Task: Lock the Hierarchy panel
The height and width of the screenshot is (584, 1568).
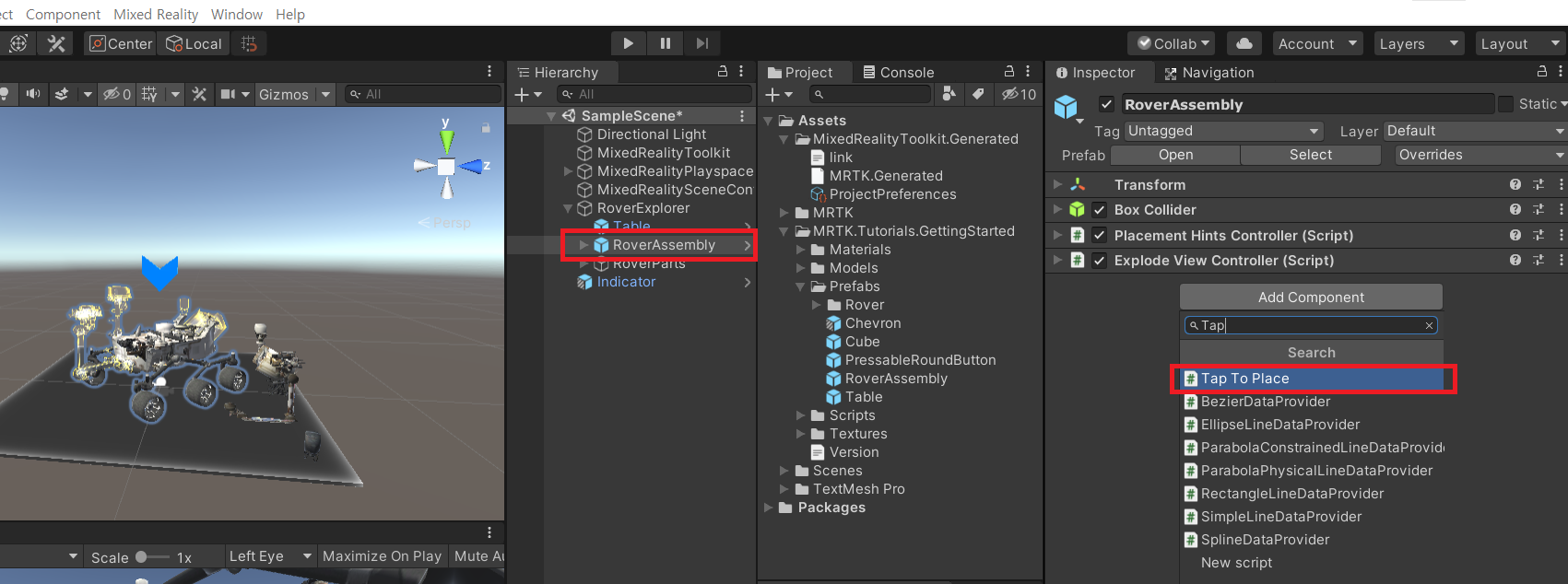Action: pyautogui.click(x=723, y=71)
